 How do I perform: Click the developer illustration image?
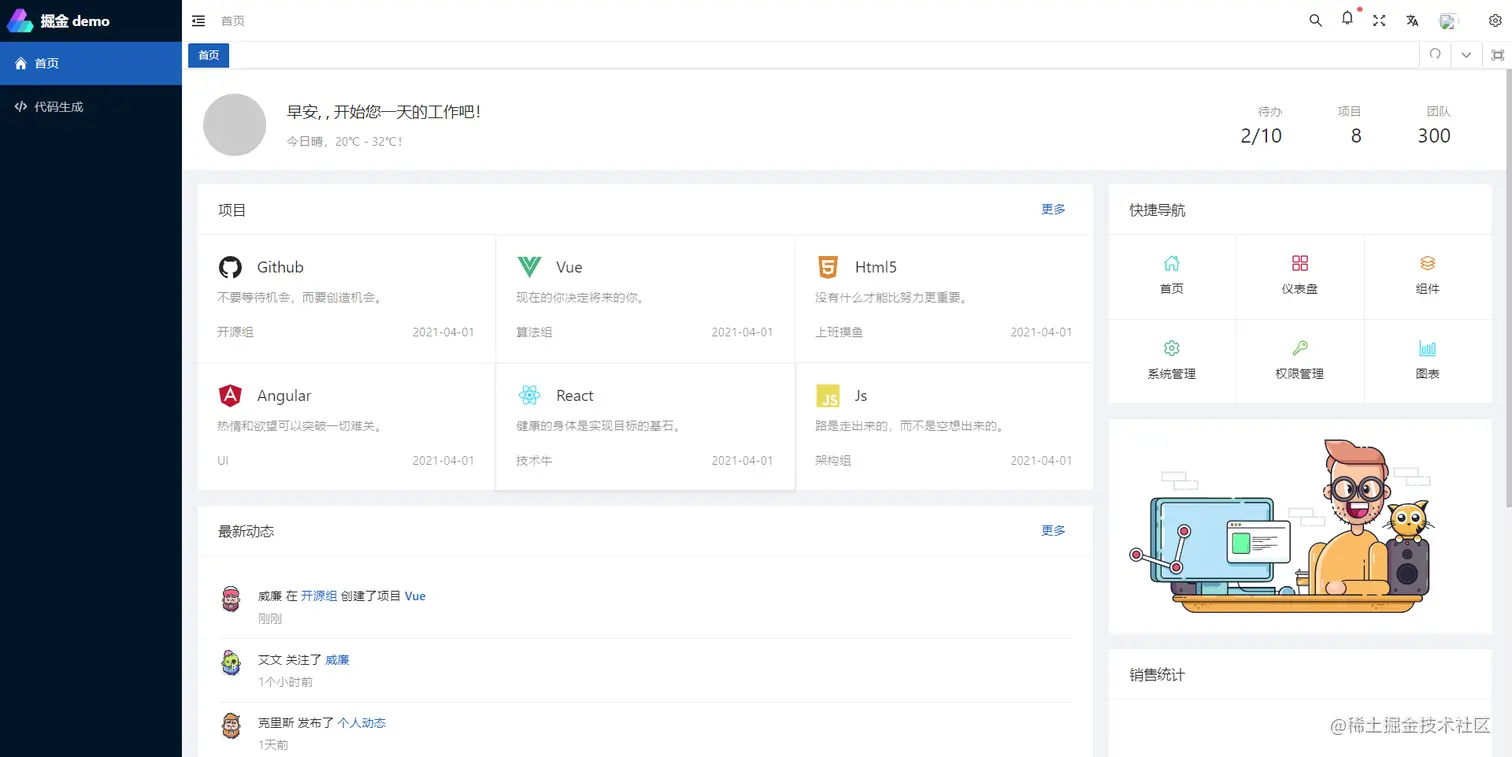coord(1300,526)
